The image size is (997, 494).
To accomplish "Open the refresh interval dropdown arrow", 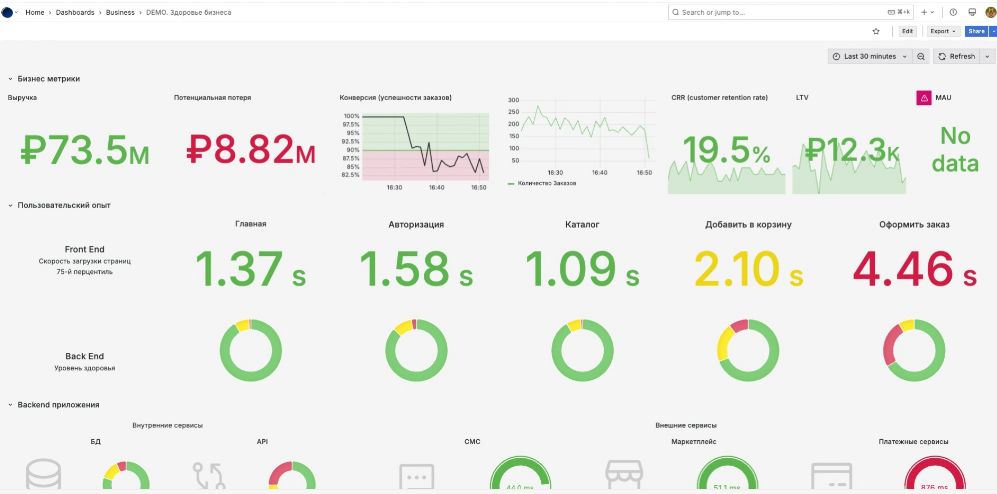I will tap(987, 57).
